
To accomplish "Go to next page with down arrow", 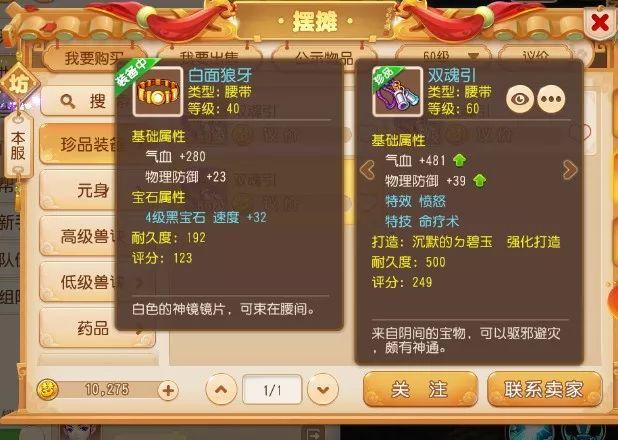I will pyautogui.click(x=323, y=390).
